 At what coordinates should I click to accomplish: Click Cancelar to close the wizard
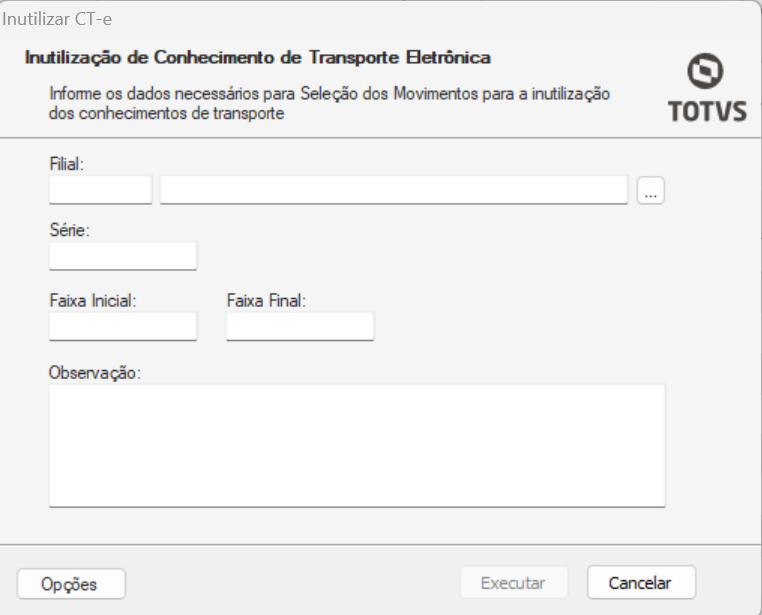click(x=640, y=582)
